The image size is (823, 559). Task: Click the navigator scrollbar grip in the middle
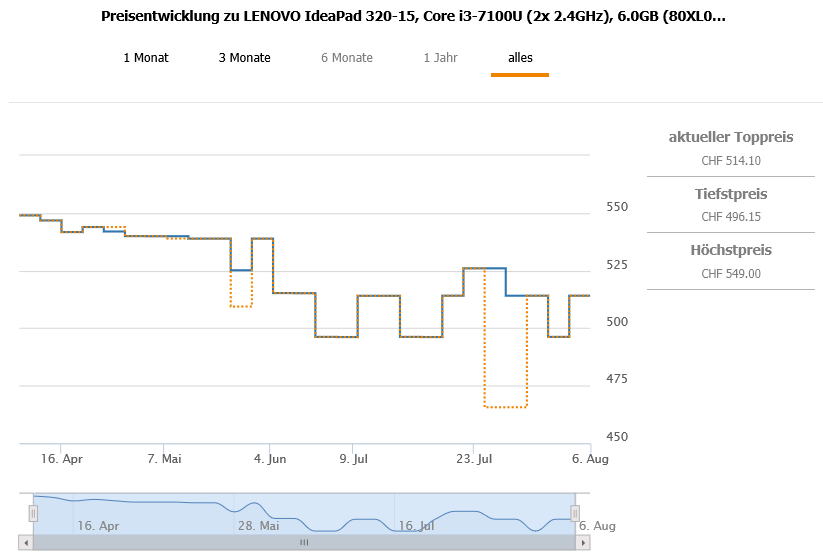point(304,542)
